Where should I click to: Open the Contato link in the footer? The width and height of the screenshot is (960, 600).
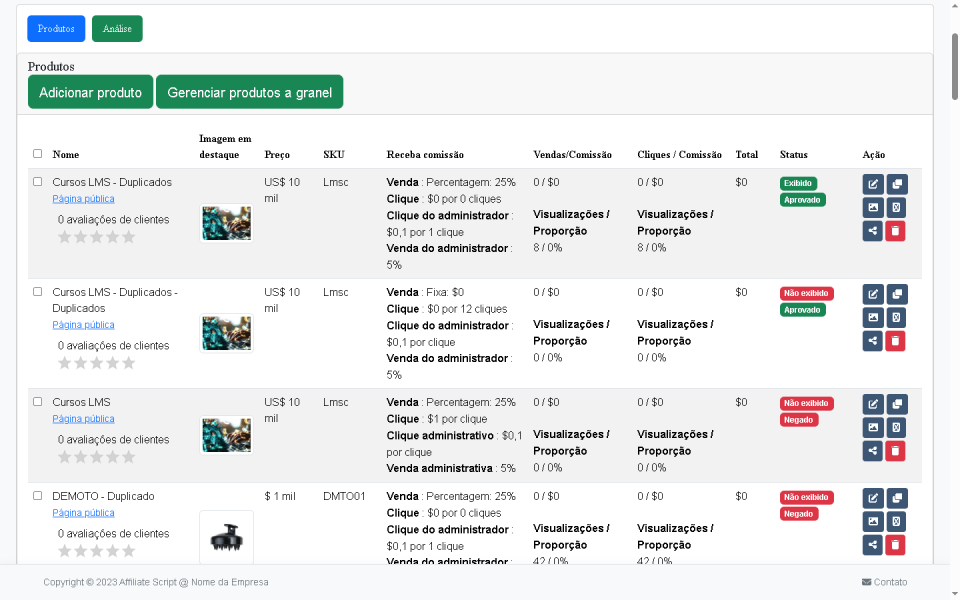tap(884, 581)
